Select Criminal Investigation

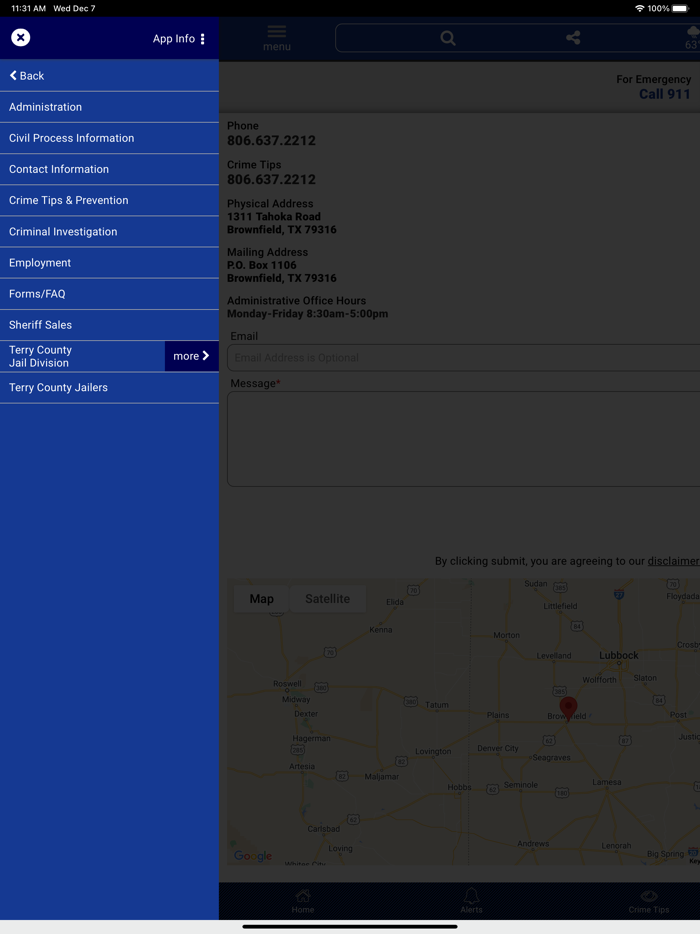109,232
